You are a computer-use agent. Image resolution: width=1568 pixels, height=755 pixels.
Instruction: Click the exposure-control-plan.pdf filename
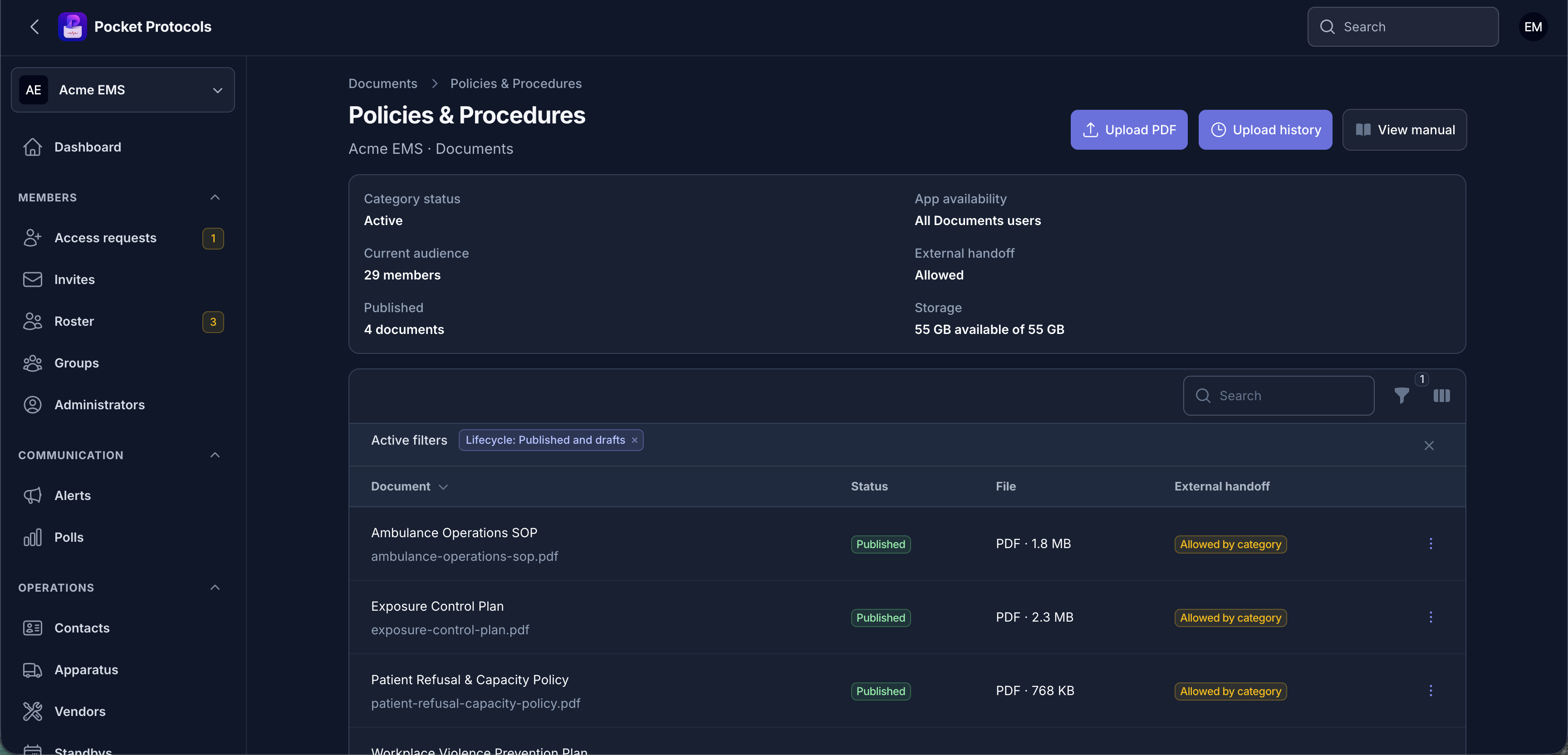pyautogui.click(x=450, y=630)
